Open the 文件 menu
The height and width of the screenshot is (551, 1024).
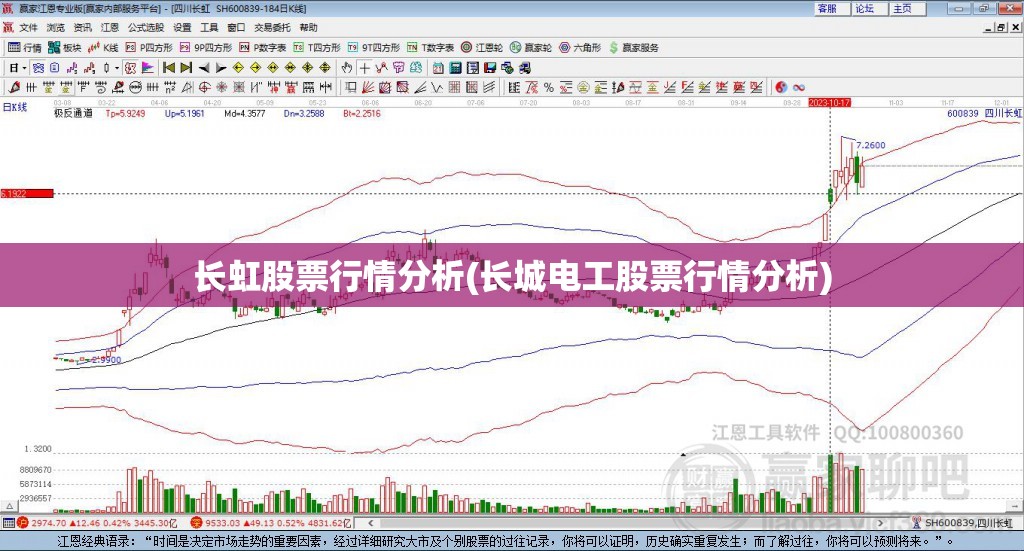coord(28,27)
